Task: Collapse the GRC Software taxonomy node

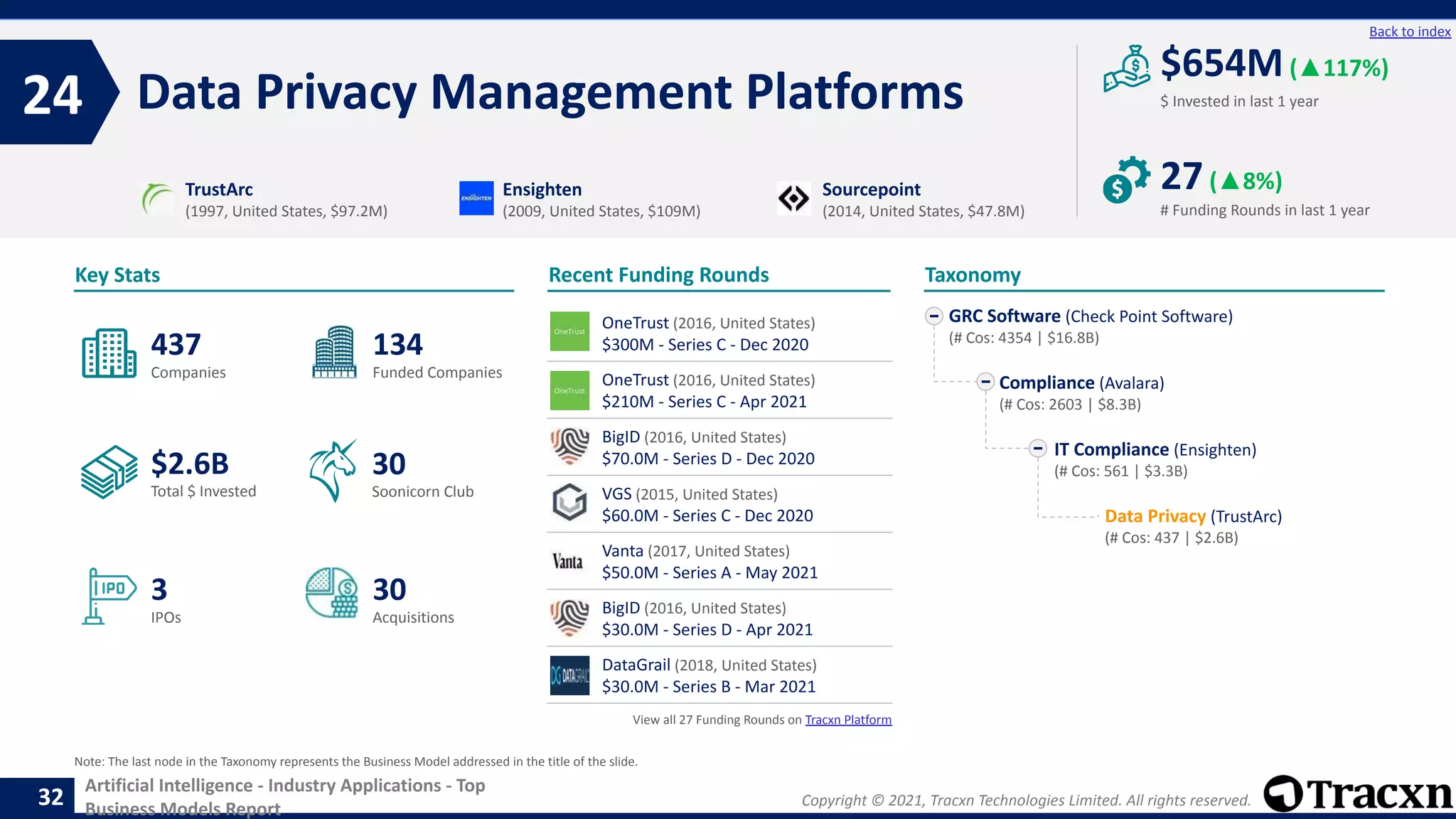Action: 934,316
